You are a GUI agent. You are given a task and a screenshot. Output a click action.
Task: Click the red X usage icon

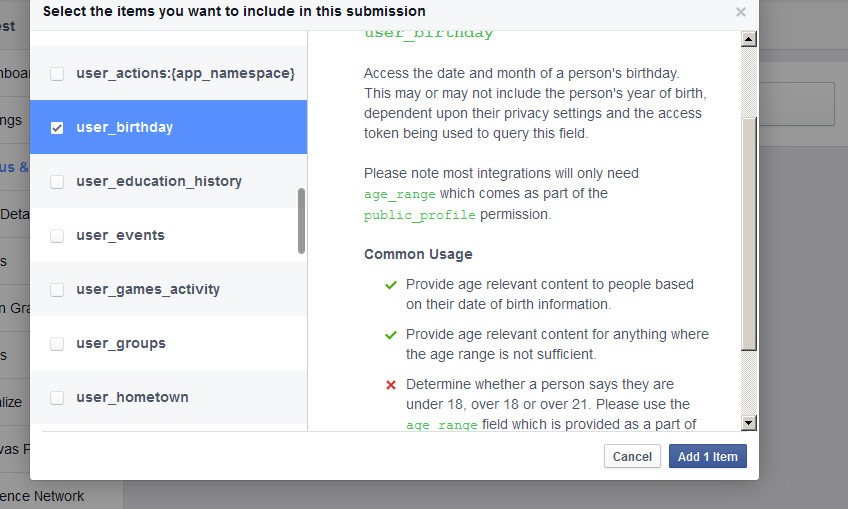pos(391,385)
